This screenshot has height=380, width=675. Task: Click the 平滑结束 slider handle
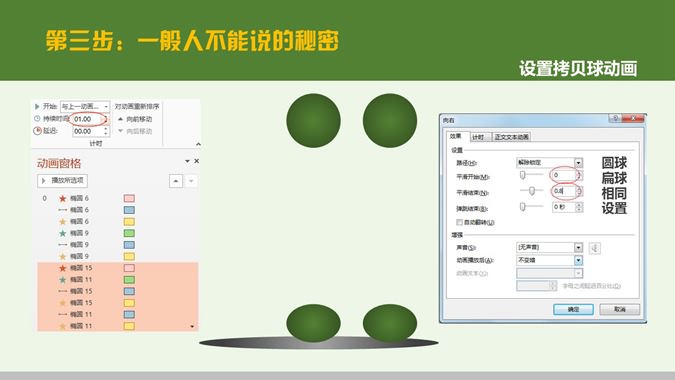(x=532, y=191)
